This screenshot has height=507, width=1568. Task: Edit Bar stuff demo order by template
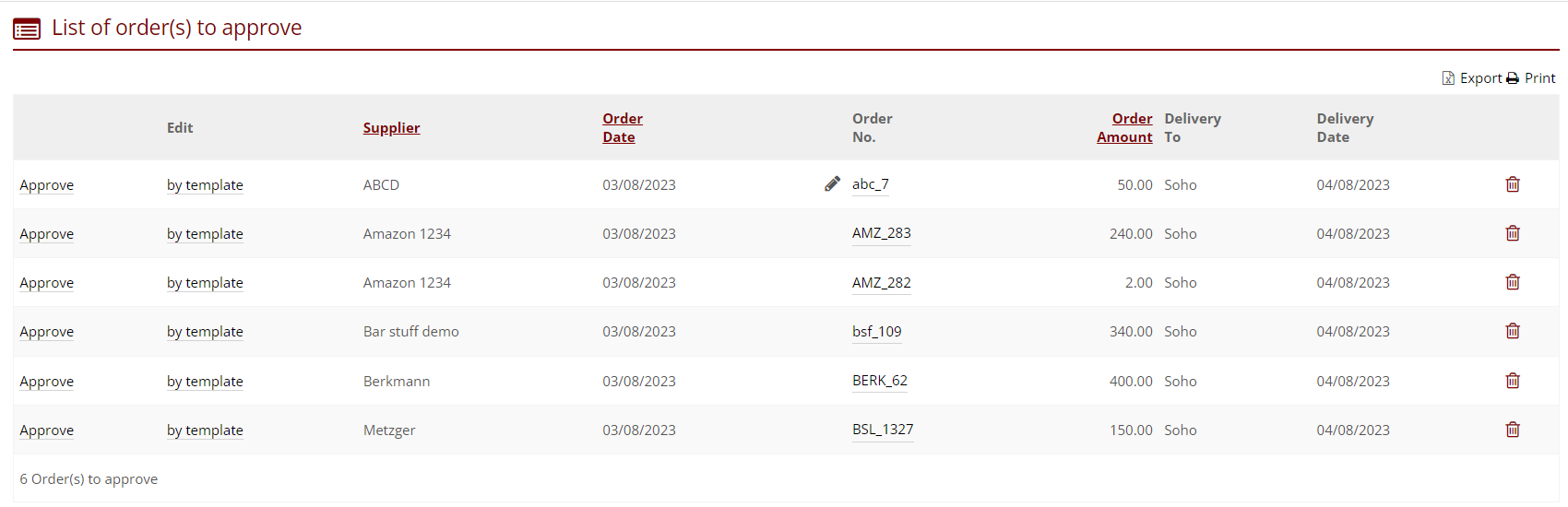(205, 332)
